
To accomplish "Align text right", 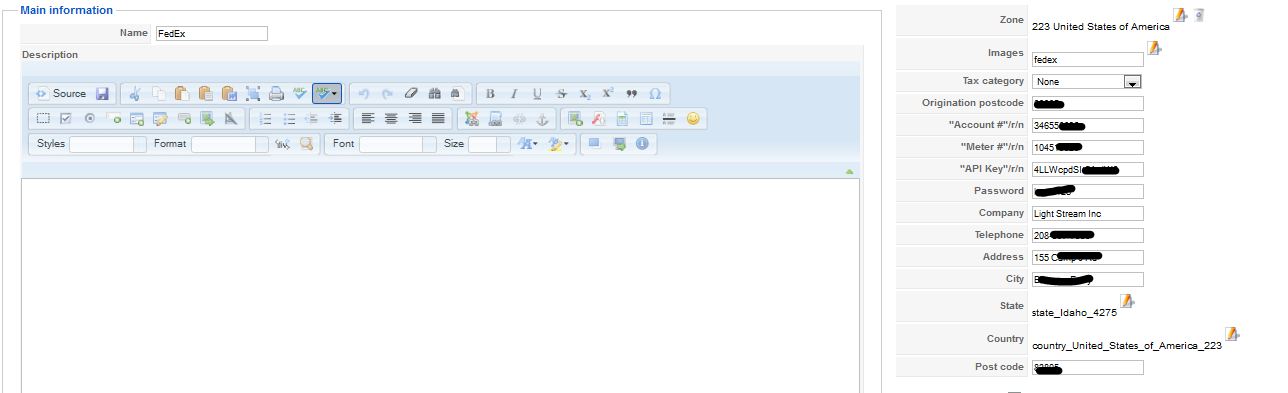I will [x=415, y=118].
